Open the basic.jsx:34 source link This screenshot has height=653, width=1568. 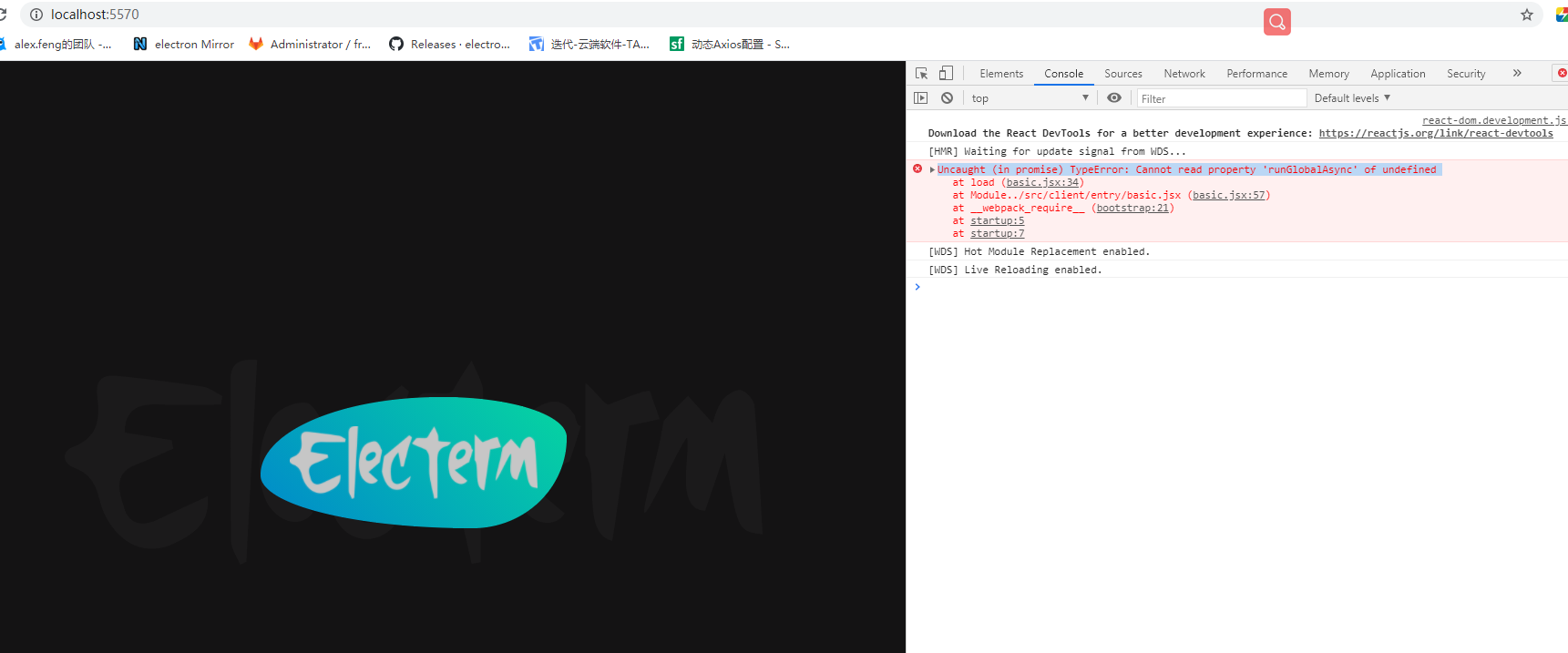coord(1042,182)
